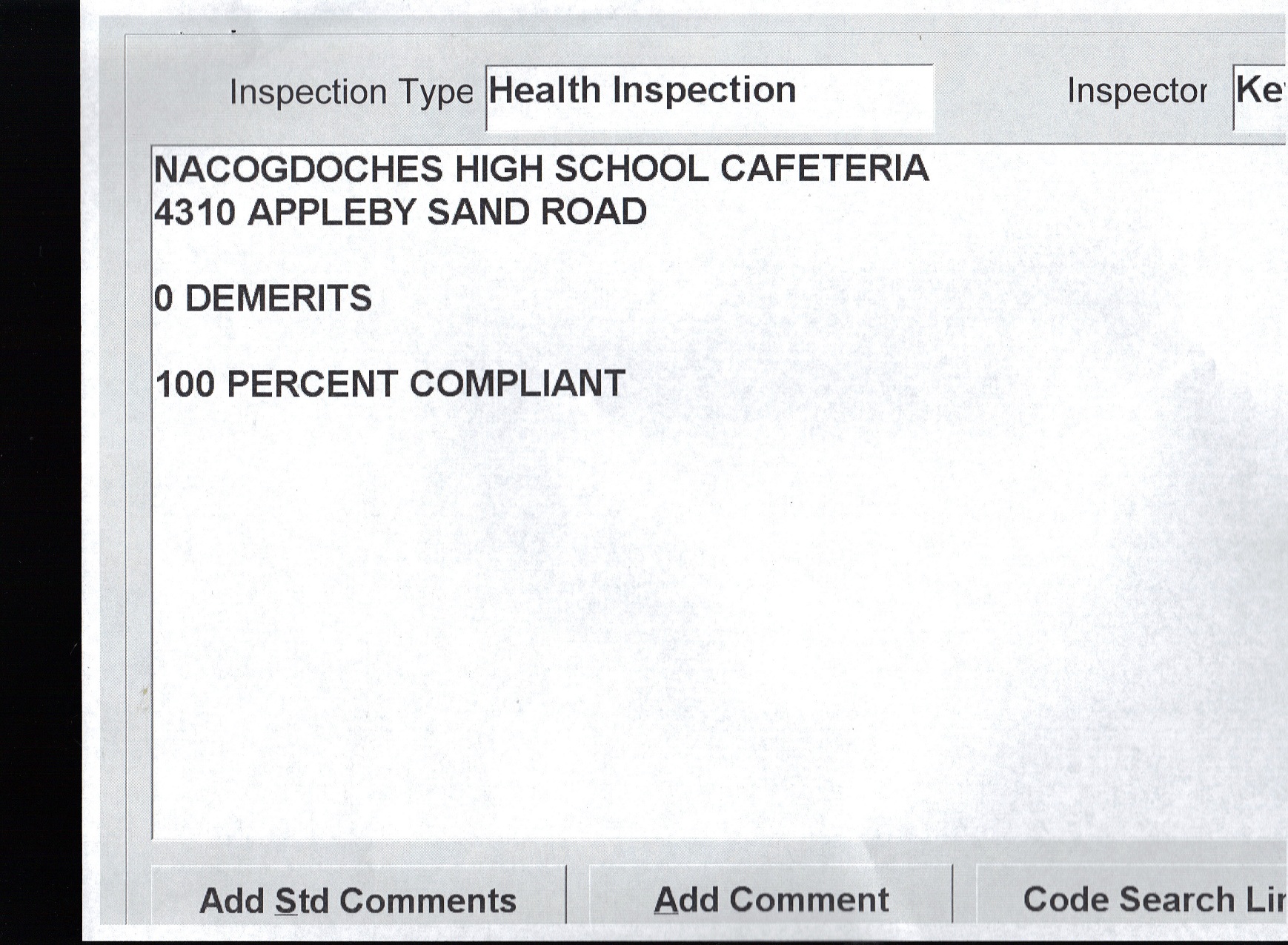Click the word COMPLIANT in comments
The height and width of the screenshot is (945, 1288).
517,385
